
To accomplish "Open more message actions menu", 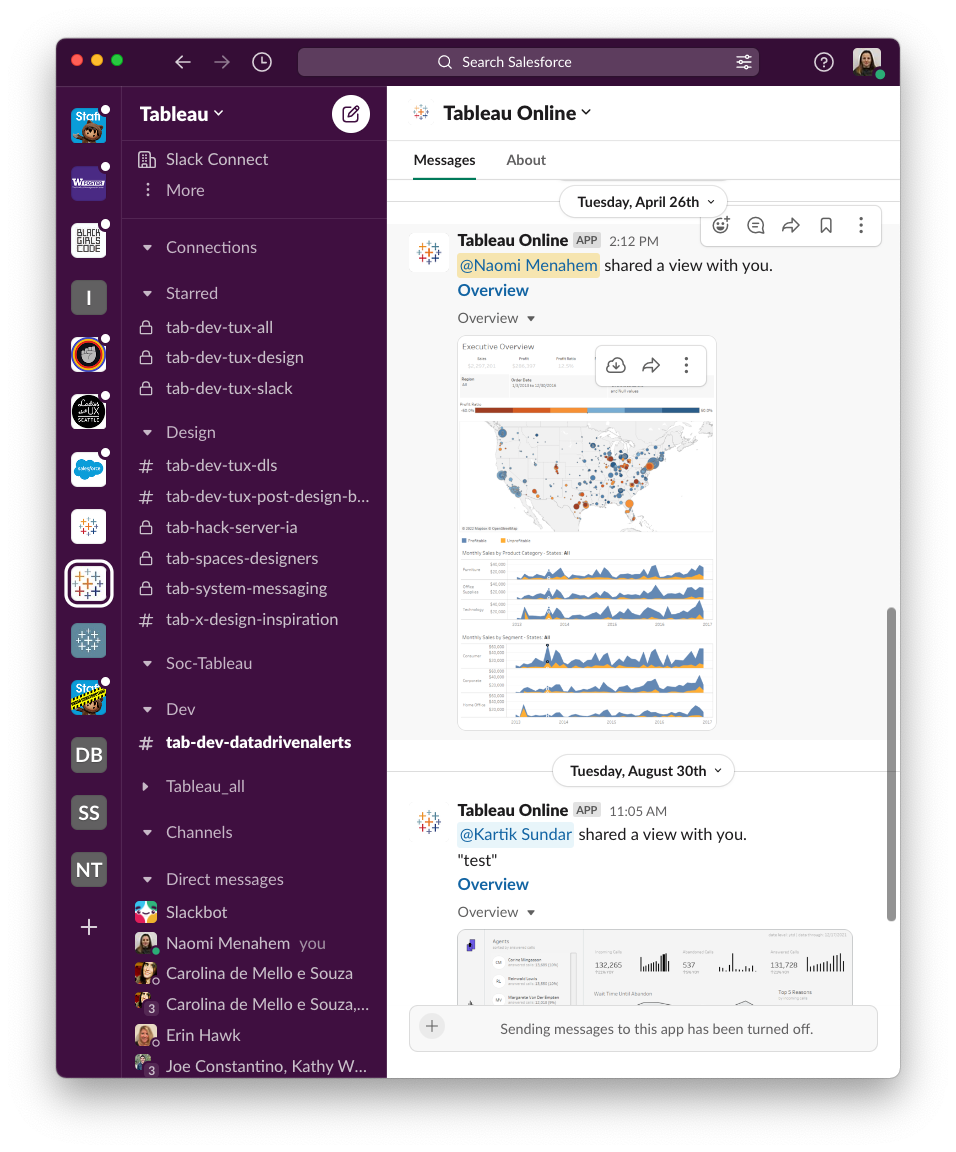I will [861, 226].
